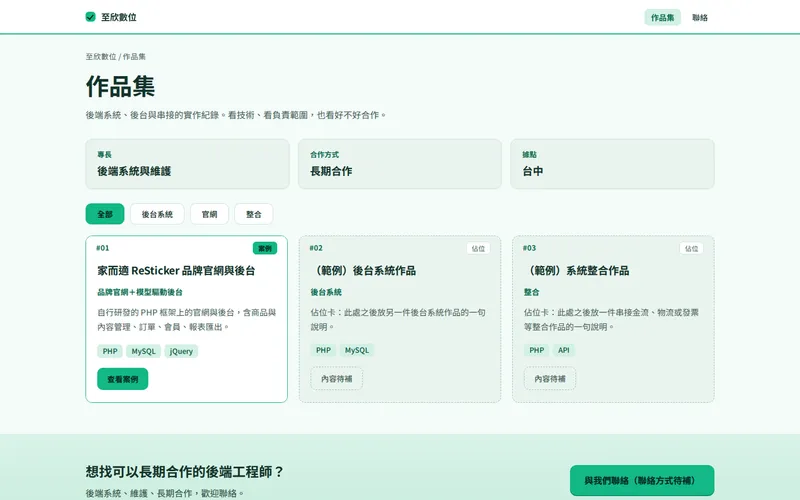Click the 案例 badge on card #01

(x=265, y=248)
